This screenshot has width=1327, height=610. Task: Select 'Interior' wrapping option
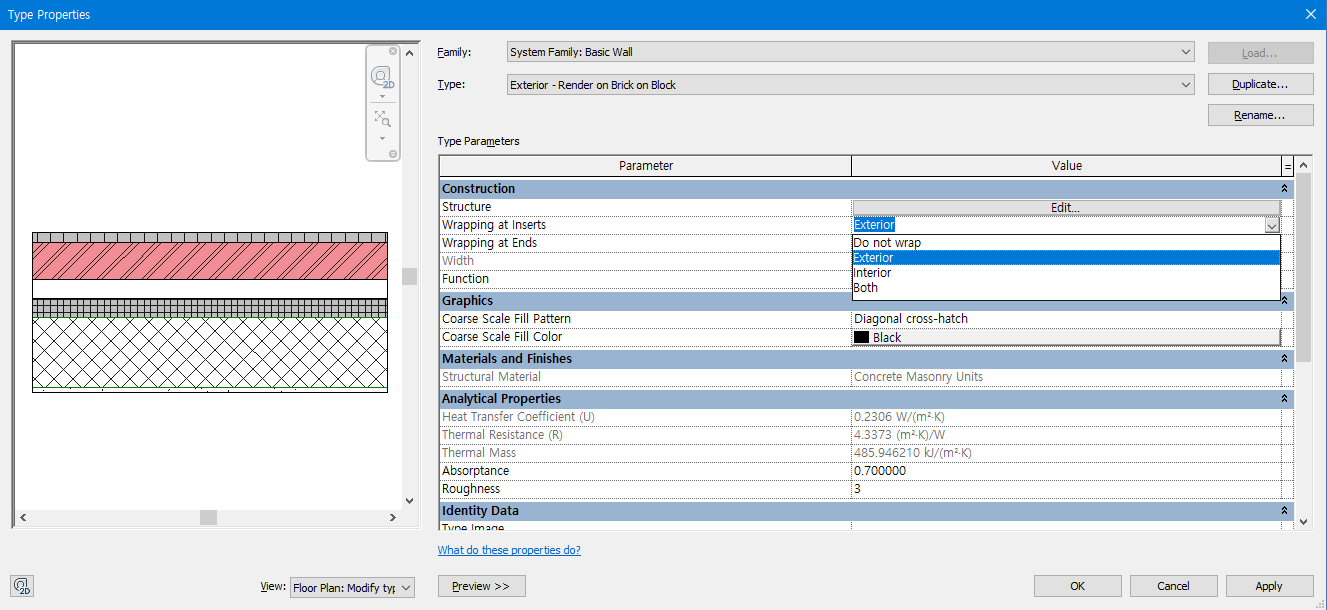[x=1066, y=272]
